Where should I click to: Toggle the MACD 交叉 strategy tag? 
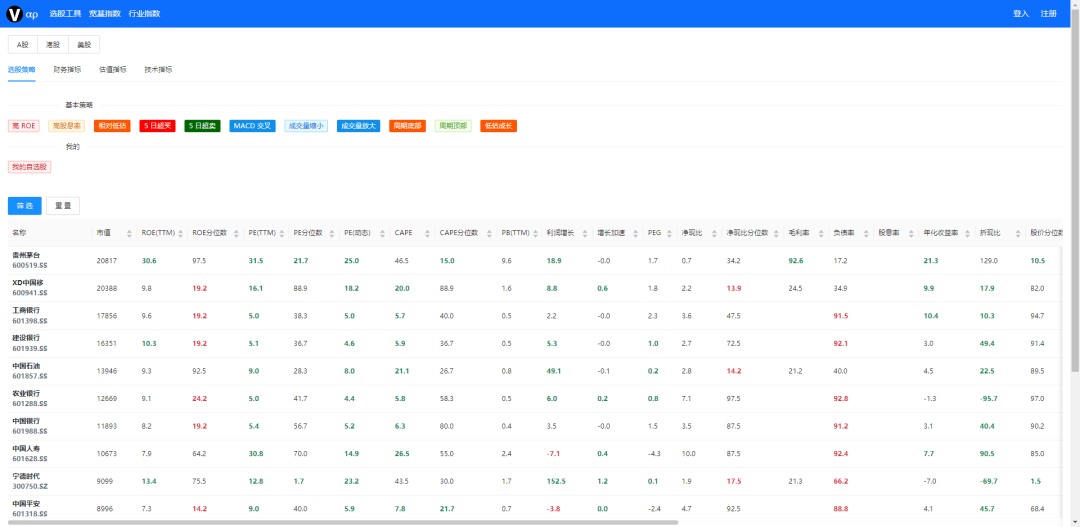pyautogui.click(x=252, y=126)
